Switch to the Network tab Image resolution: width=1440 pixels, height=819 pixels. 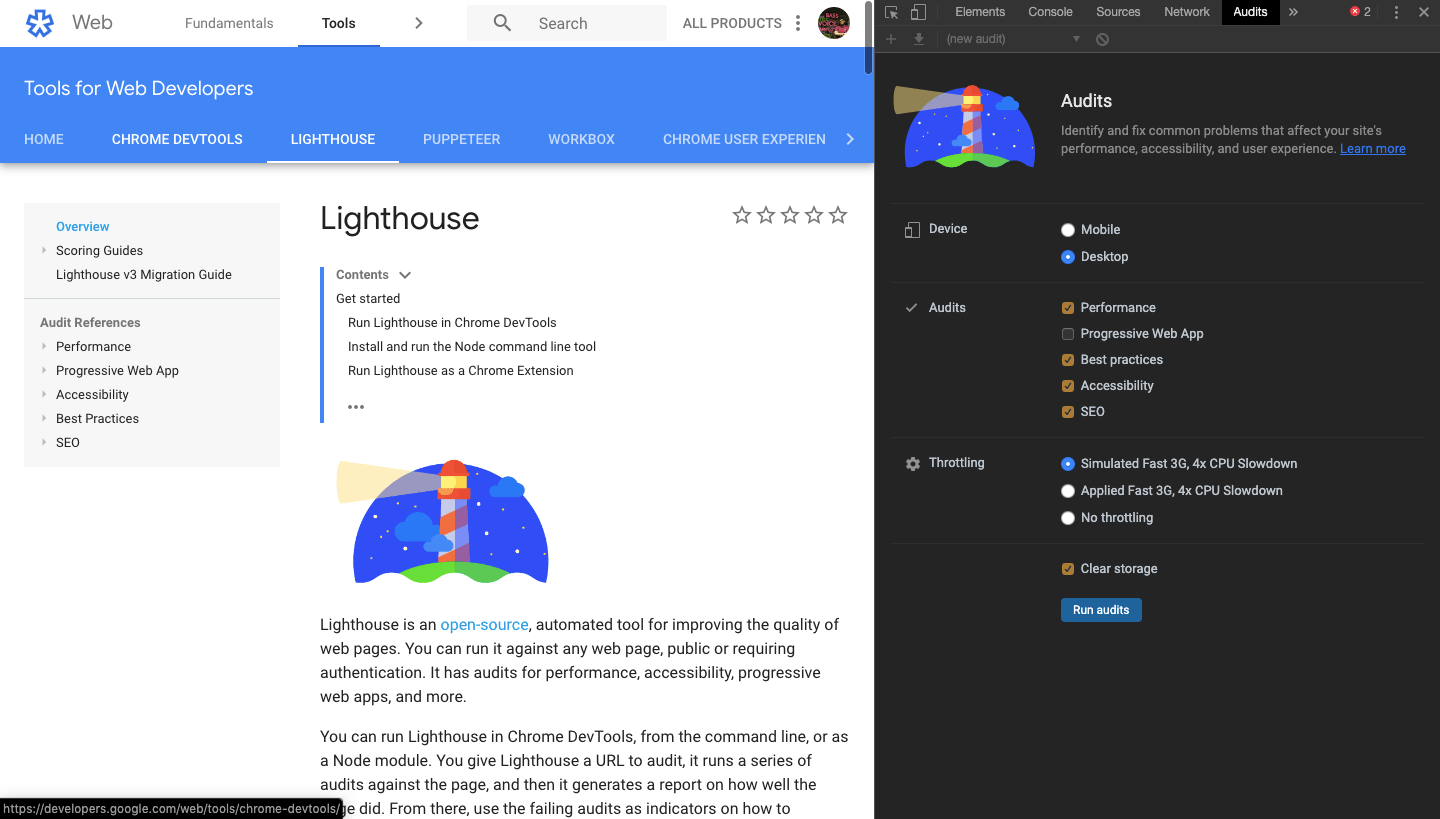[1187, 12]
